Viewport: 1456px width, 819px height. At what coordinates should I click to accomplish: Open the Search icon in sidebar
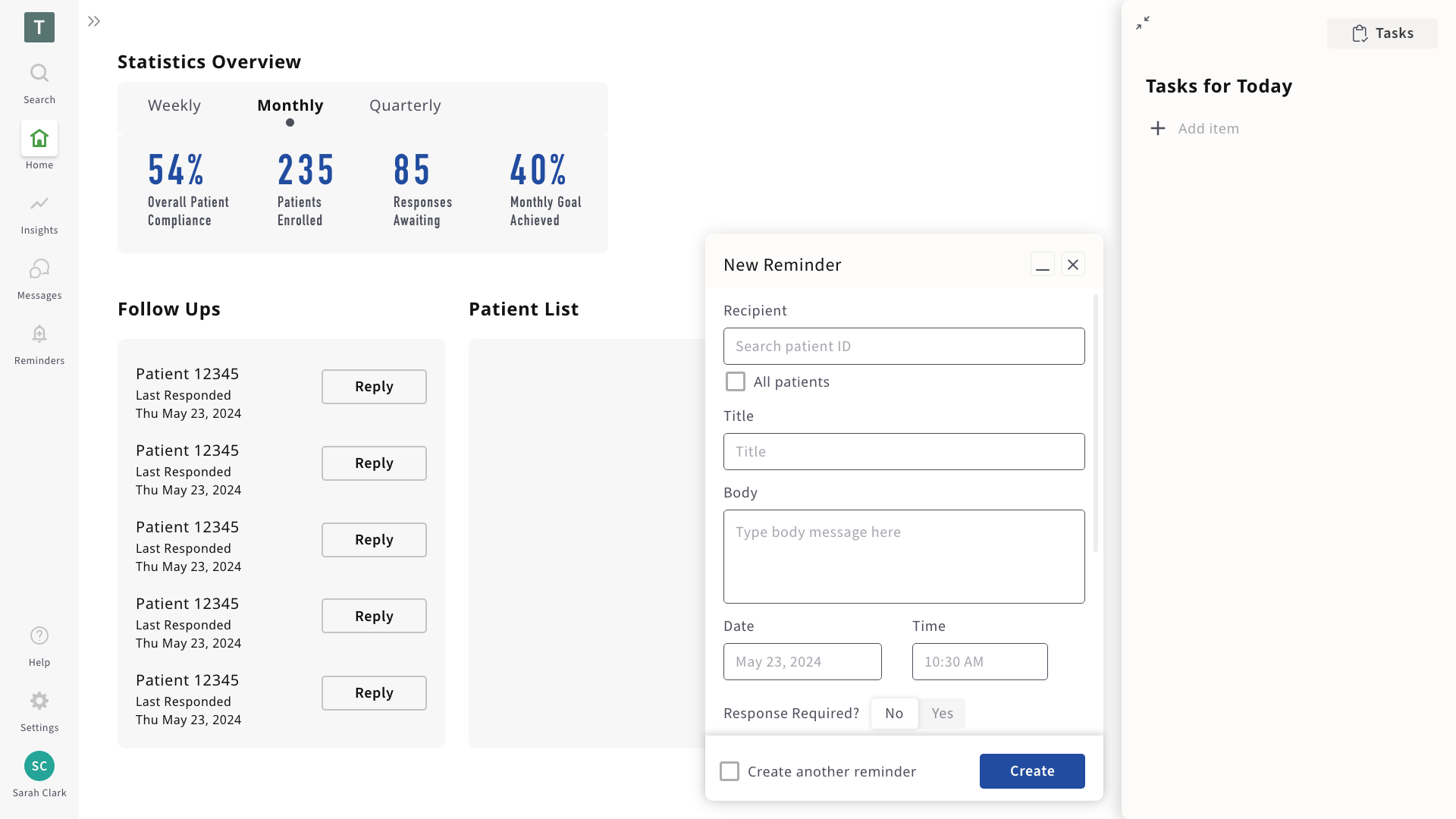(39, 74)
